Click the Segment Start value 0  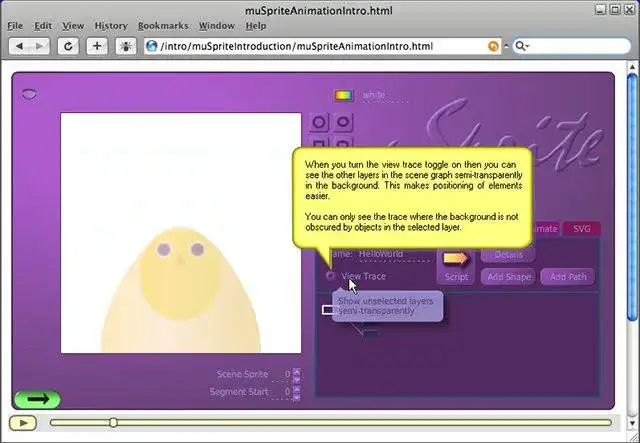pyautogui.click(x=287, y=392)
